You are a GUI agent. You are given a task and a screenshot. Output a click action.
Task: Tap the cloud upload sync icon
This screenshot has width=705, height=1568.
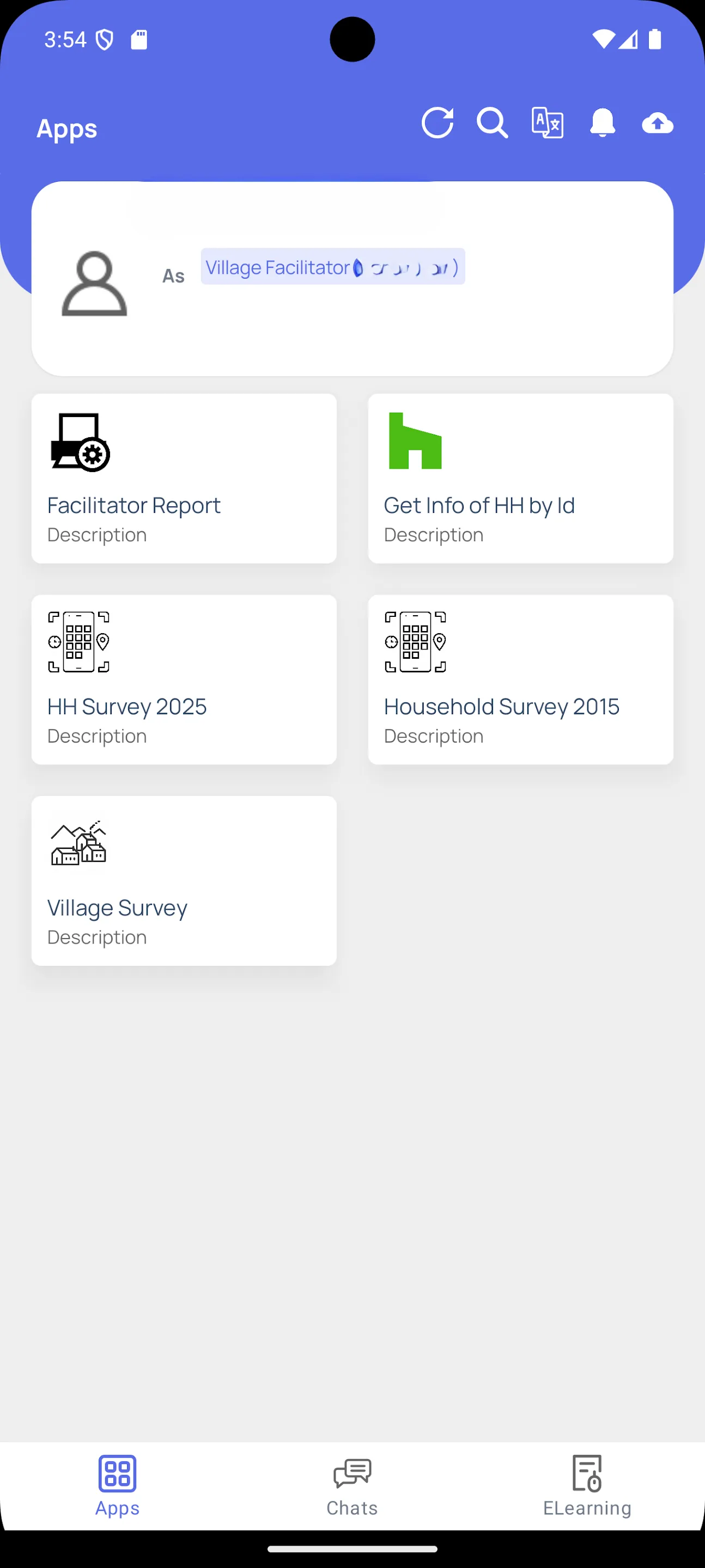pos(658,123)
